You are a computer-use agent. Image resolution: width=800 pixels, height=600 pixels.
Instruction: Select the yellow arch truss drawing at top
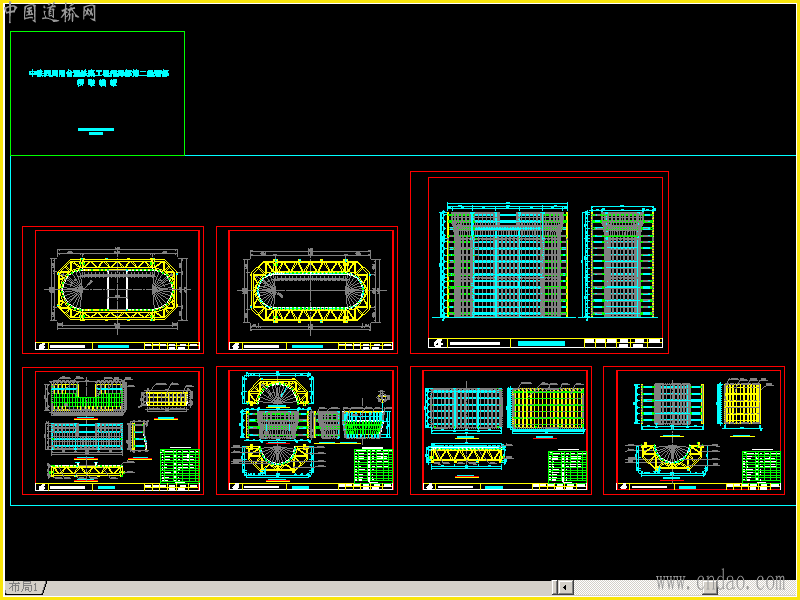click(x=280, y=391)
